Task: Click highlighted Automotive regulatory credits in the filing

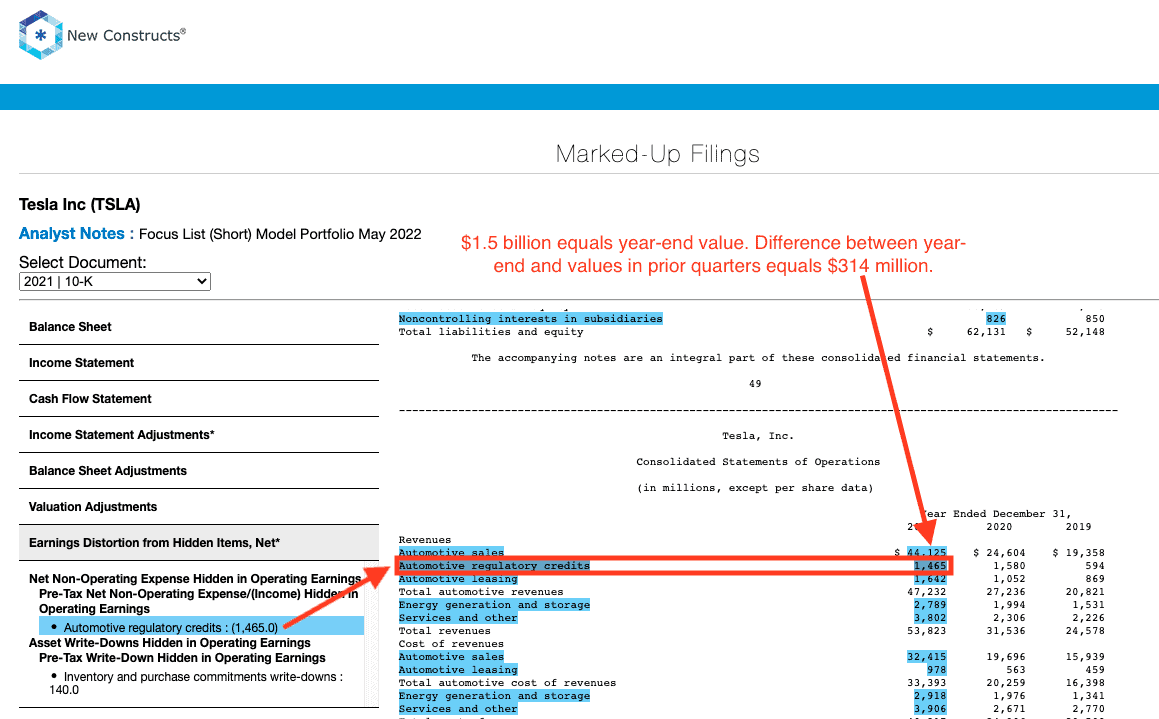Action: [x=494, y=566]
